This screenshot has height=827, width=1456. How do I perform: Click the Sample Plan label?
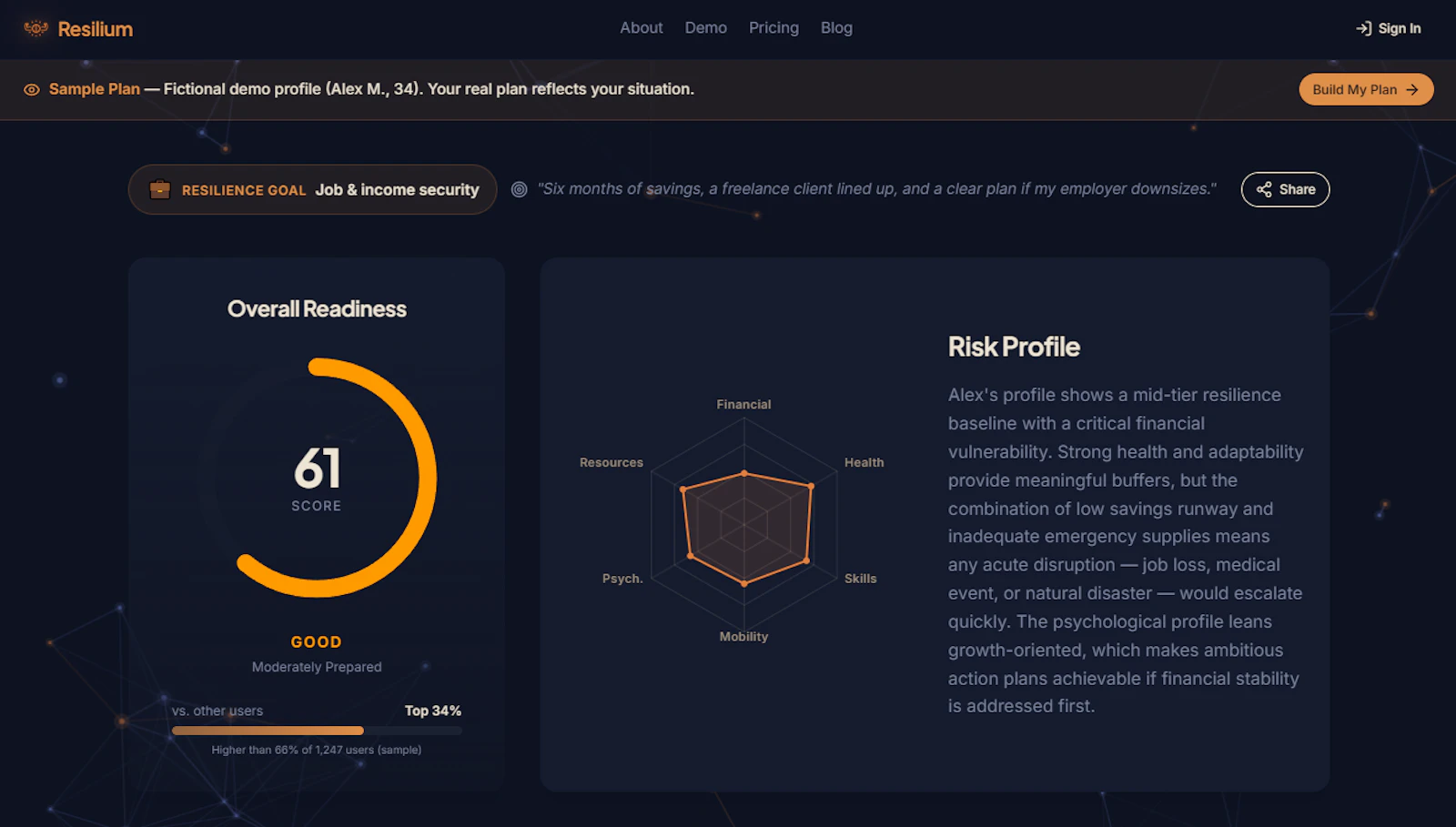click(x=95, y=89)
